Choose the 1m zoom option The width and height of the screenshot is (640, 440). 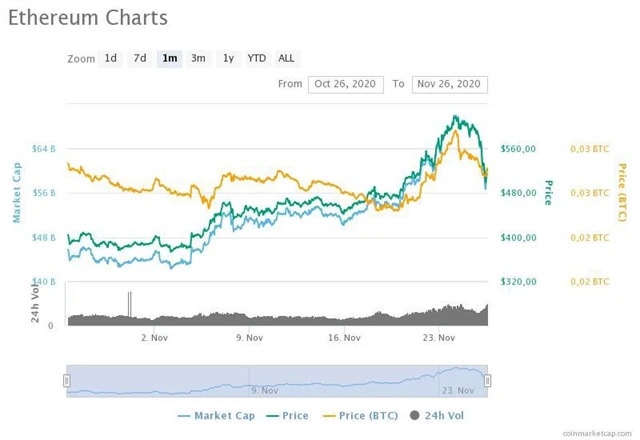pos(170,58)
